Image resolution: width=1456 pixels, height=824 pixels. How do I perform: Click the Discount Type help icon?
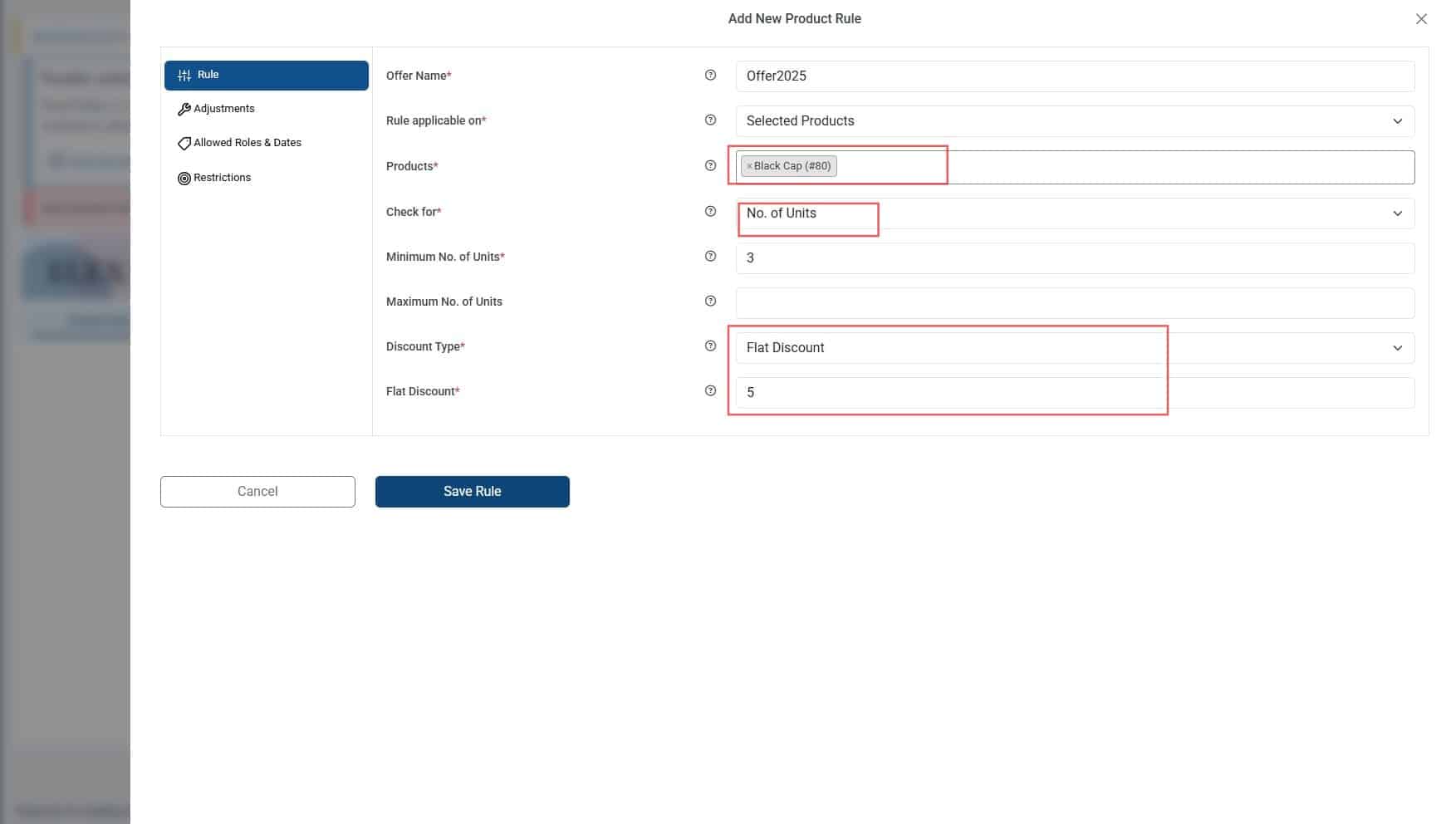(x=710, y=346)
